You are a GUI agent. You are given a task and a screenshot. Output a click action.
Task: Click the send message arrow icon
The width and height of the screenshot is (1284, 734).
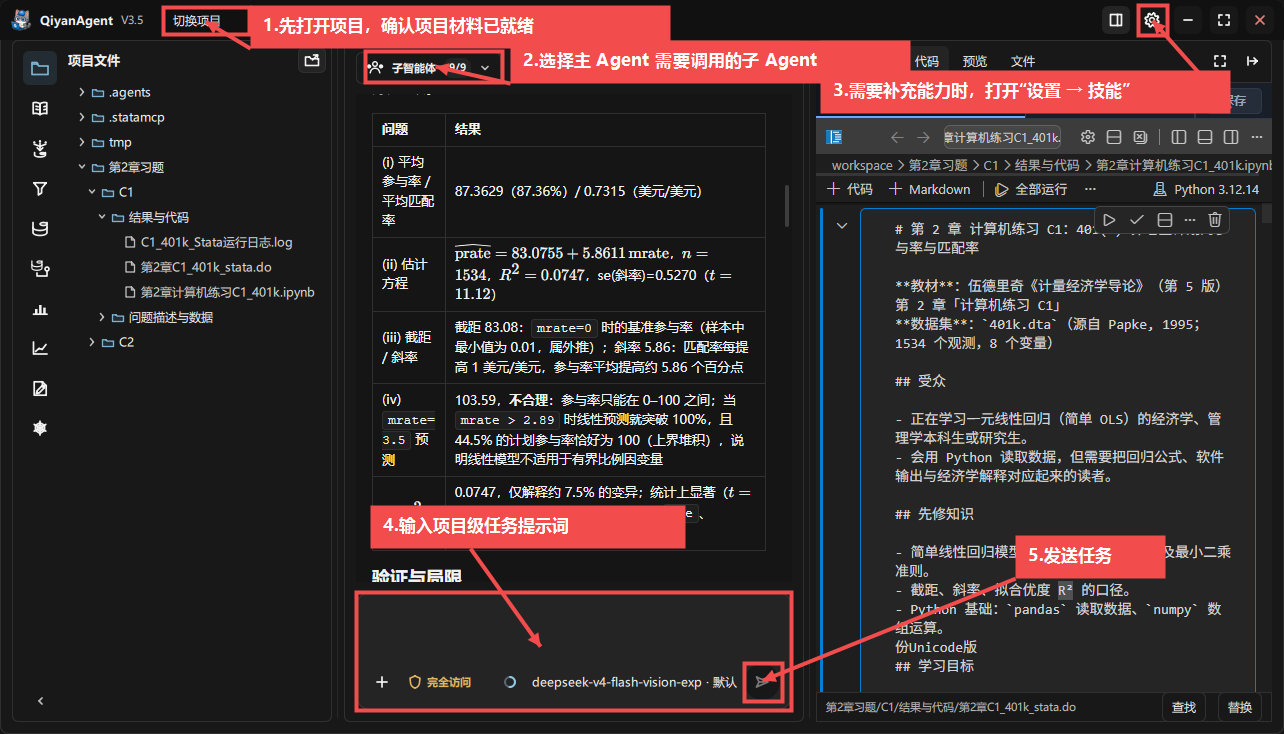click(764, 682)
